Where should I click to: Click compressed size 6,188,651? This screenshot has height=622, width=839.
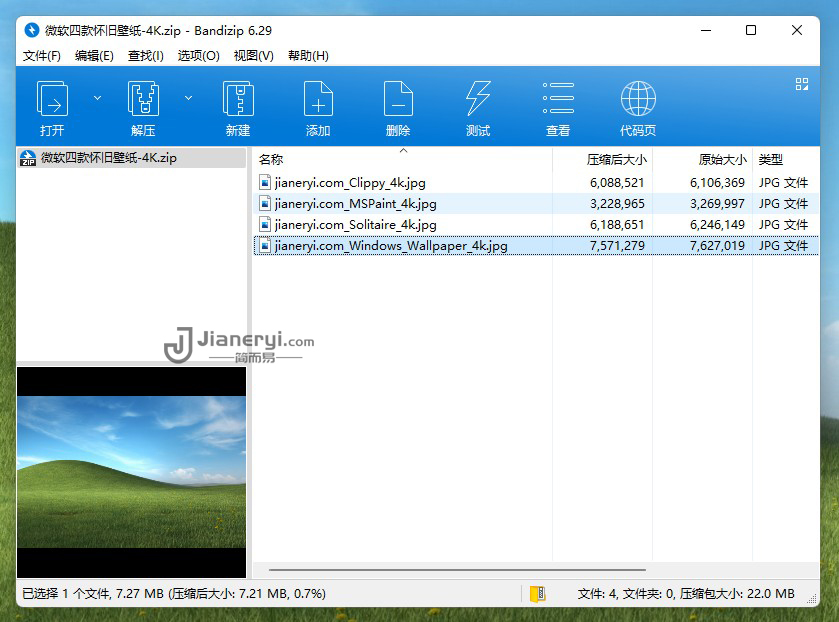[617, 225]
